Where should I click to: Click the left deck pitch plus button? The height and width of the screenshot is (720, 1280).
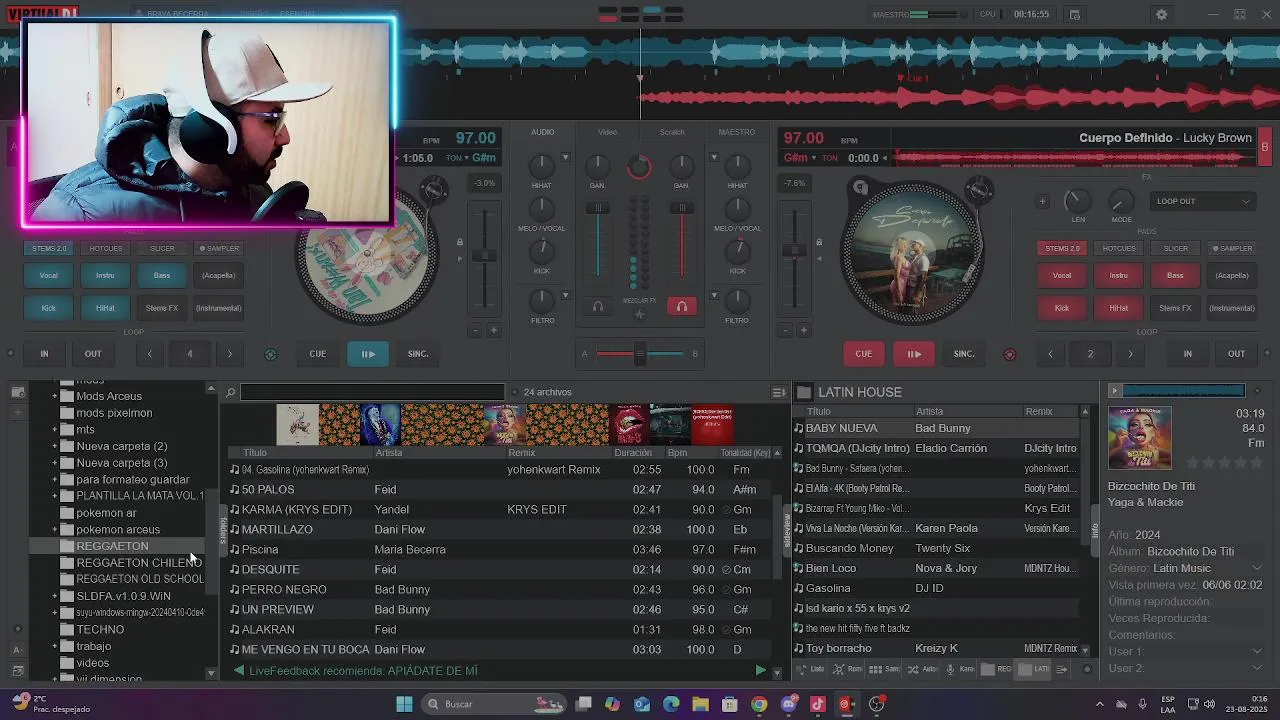493,330
